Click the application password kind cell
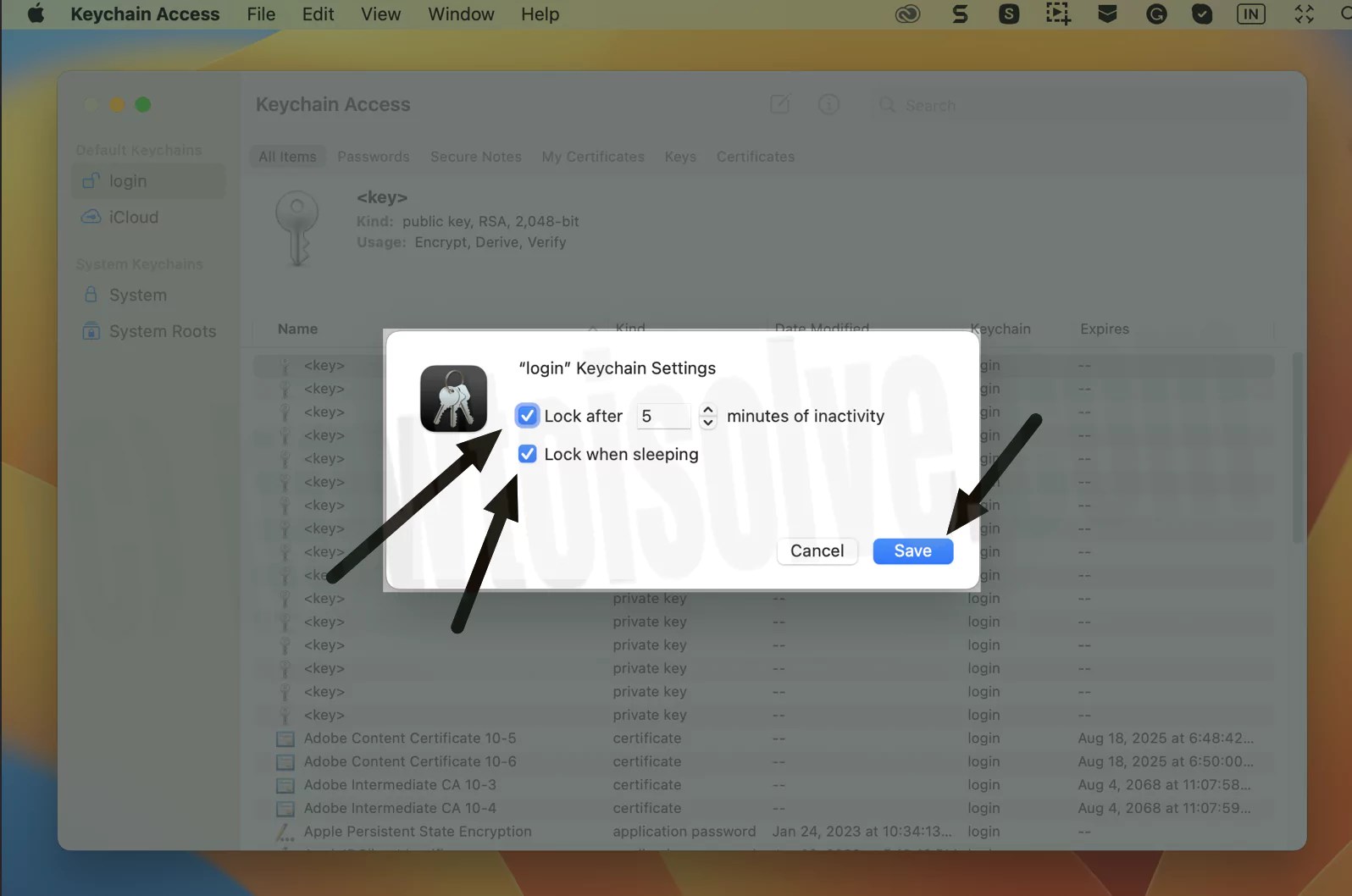The width and height of the screenshot is (1352, 896). (684, 832)
